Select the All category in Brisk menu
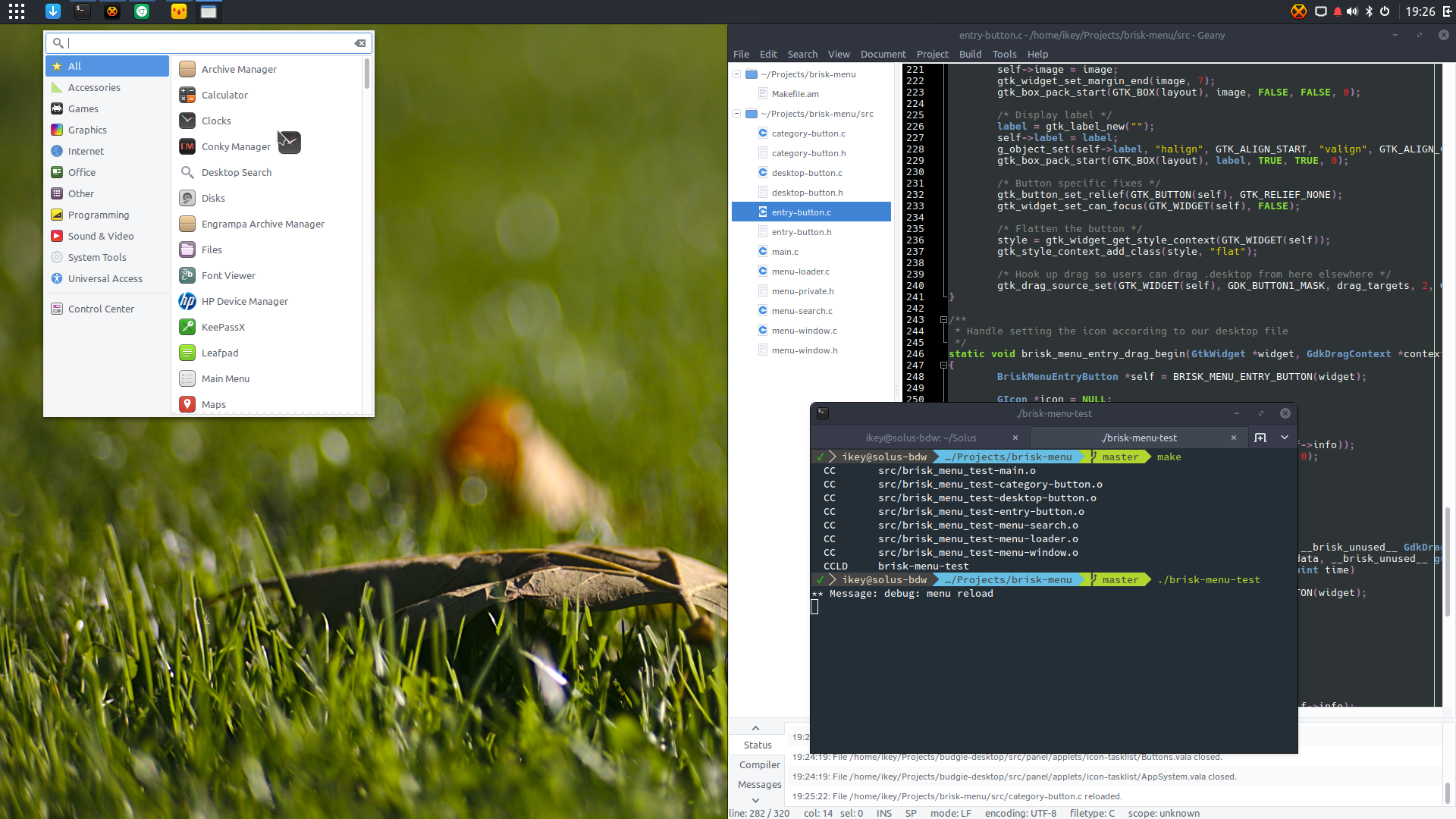 107,66
